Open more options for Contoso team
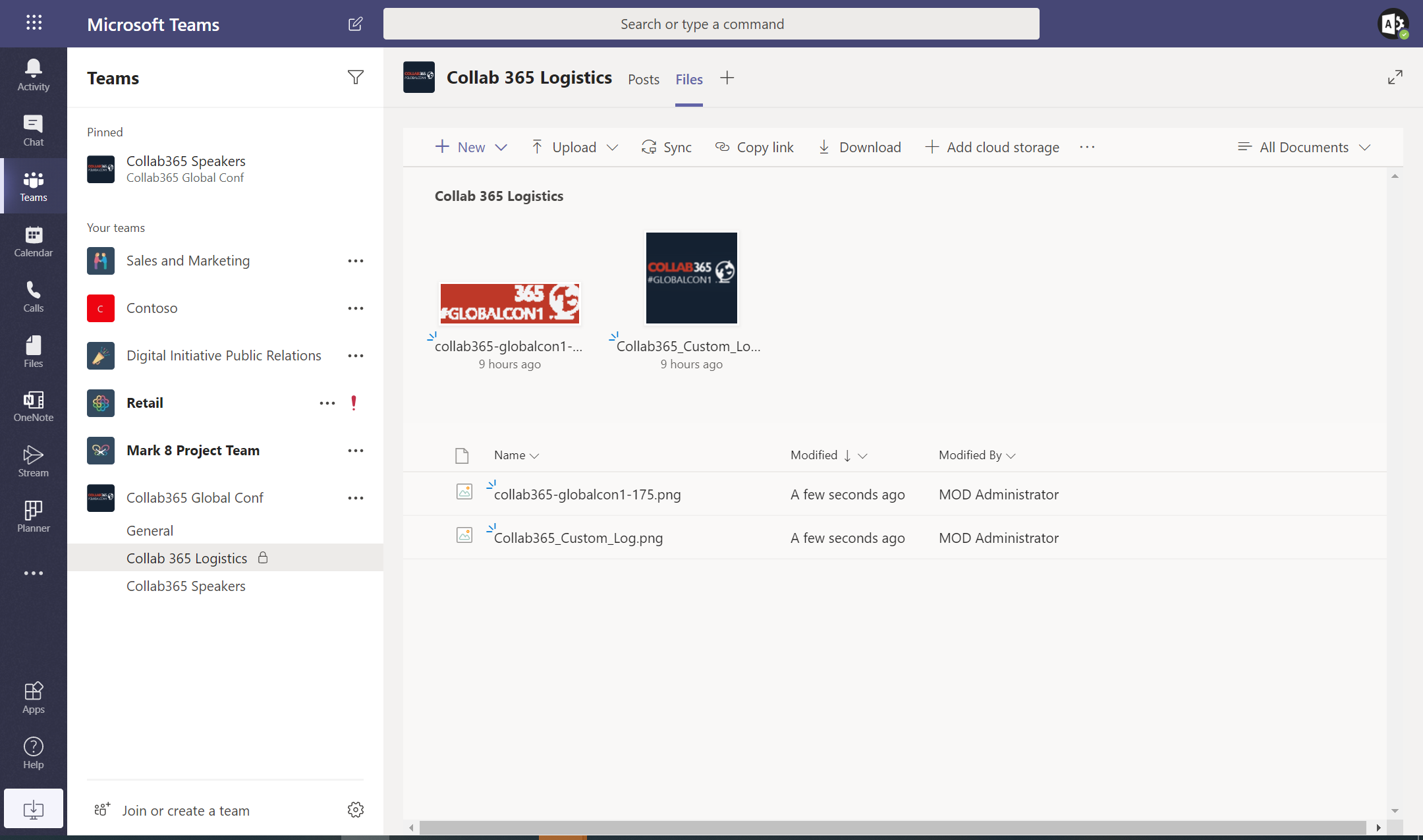 pos(356,308)
